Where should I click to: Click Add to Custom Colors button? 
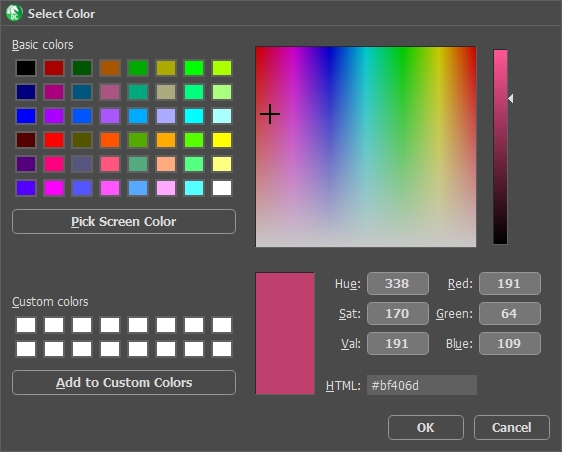[x=124, y=382]
